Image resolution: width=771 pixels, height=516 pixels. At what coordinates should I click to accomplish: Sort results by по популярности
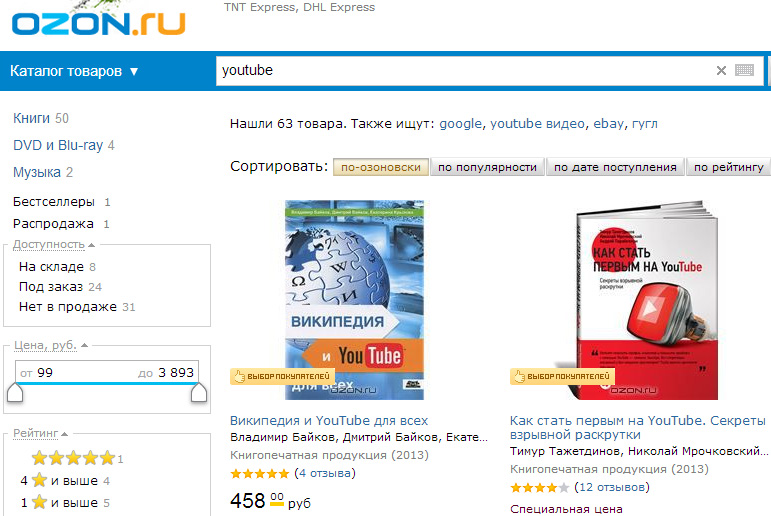click(487, 167)
